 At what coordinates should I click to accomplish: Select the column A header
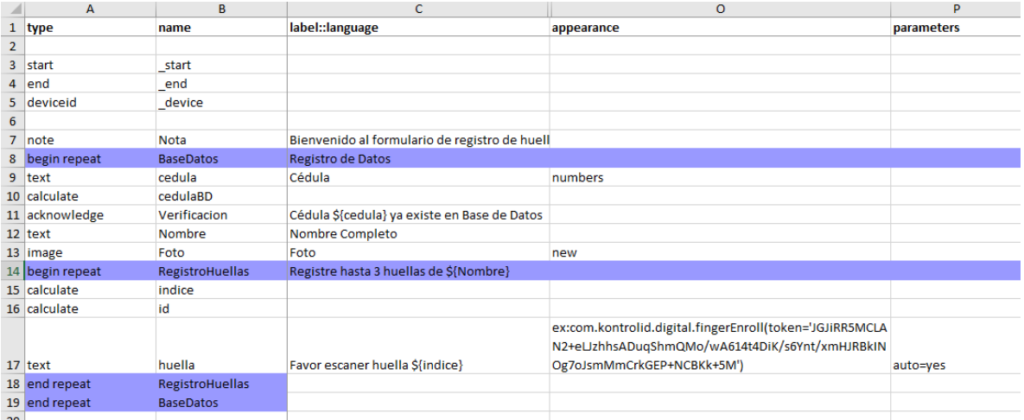tap(90, 9)
